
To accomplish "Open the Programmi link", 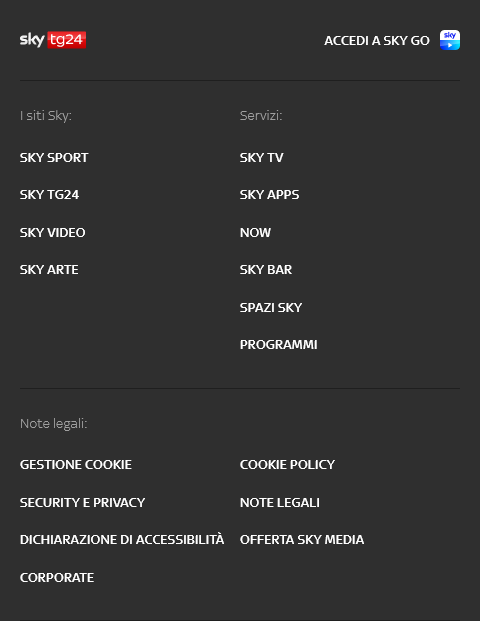I will (x=279, y=345).
